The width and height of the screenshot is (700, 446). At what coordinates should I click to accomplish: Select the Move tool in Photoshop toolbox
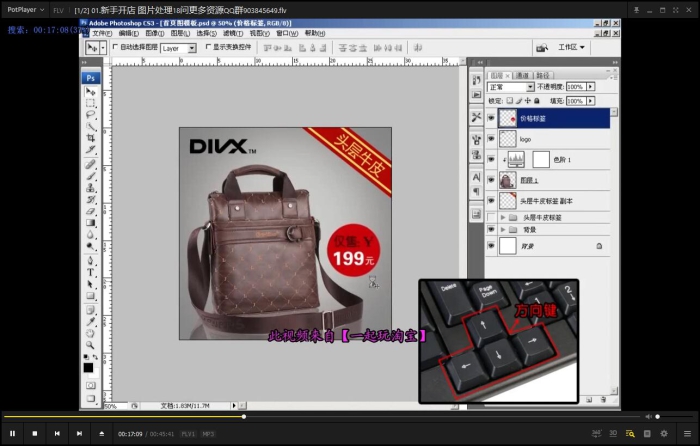point(91,92)
